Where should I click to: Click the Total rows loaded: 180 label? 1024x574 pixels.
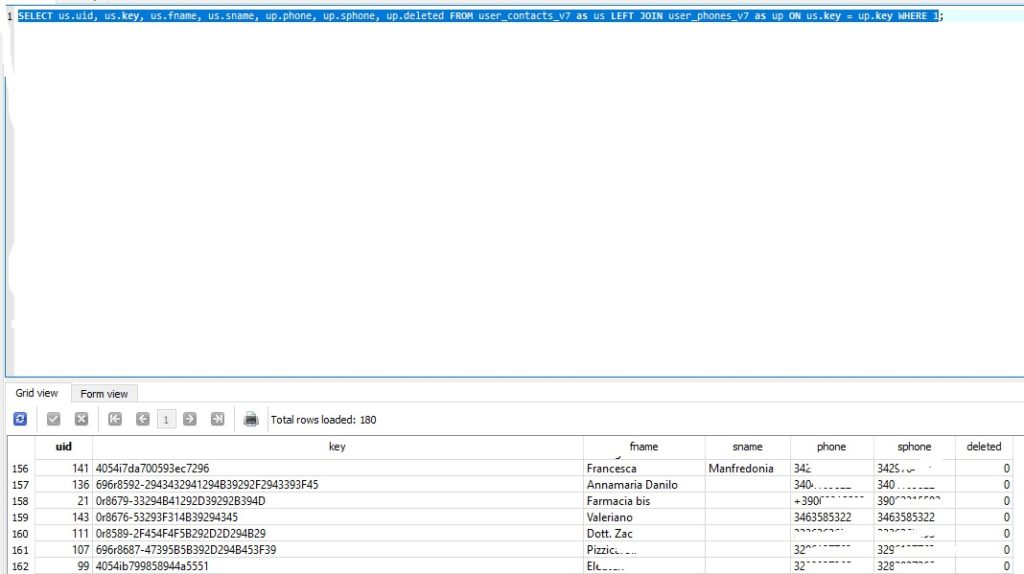coord(323,420)
